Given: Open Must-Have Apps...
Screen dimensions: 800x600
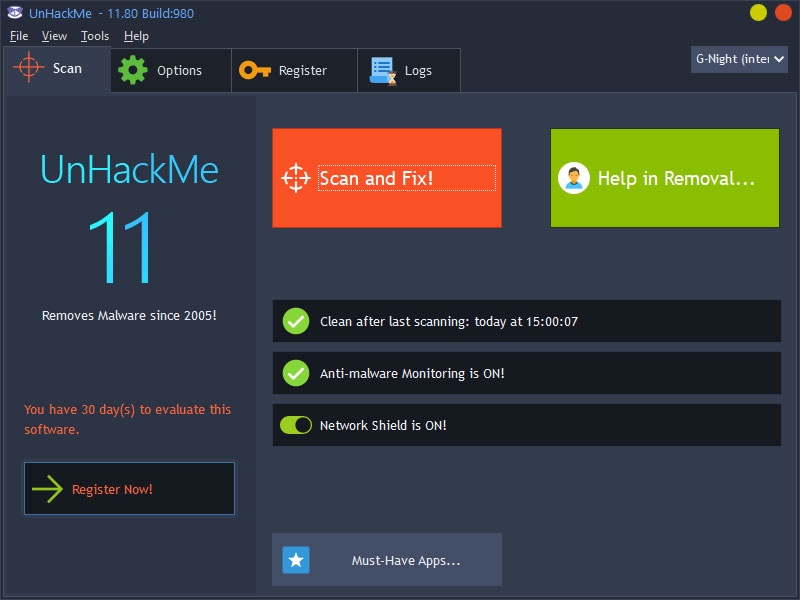Looking at the screenshot, I should [x=387, y=560].
